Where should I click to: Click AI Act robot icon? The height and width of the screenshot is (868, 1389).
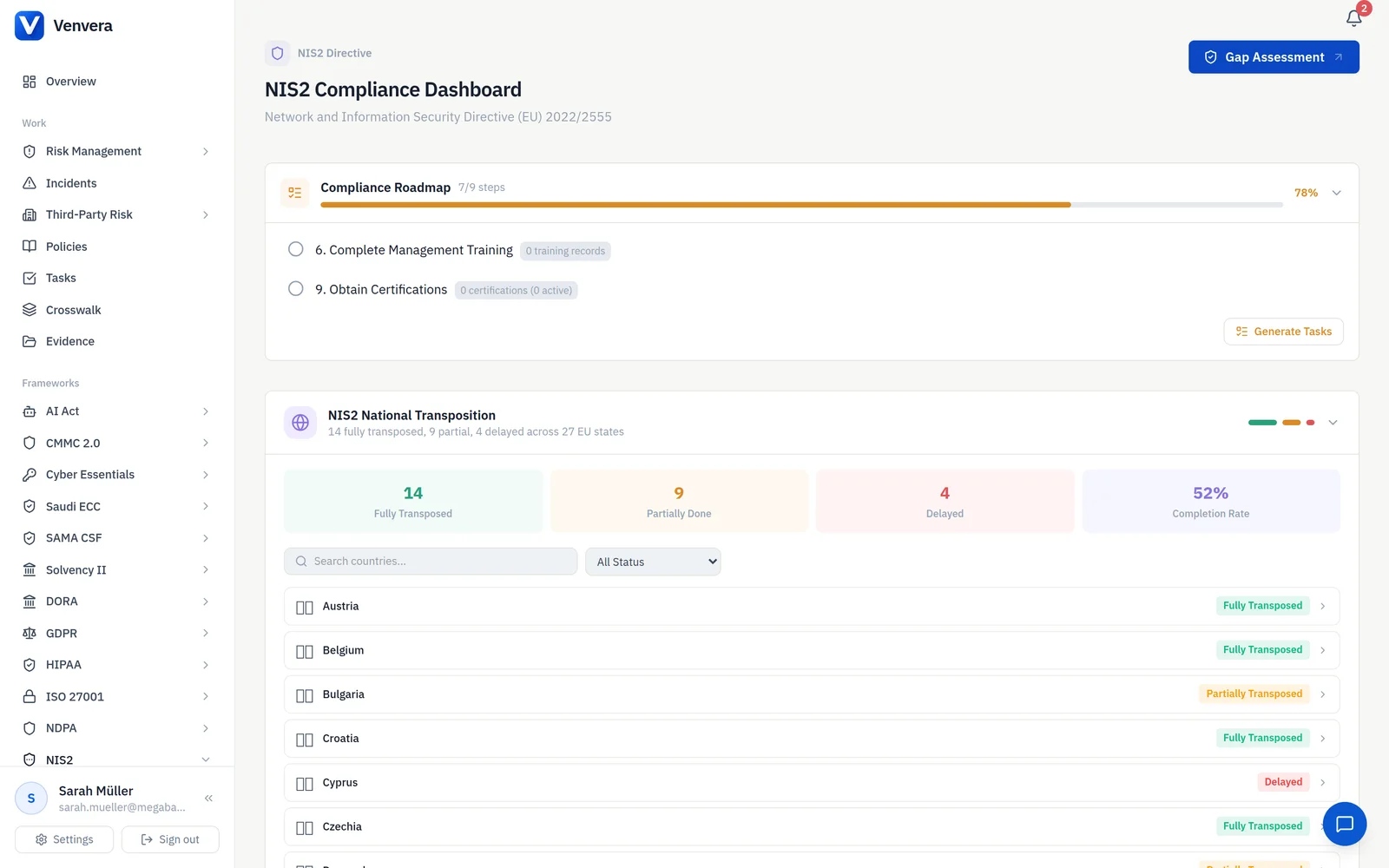click(x=30, y=411)
